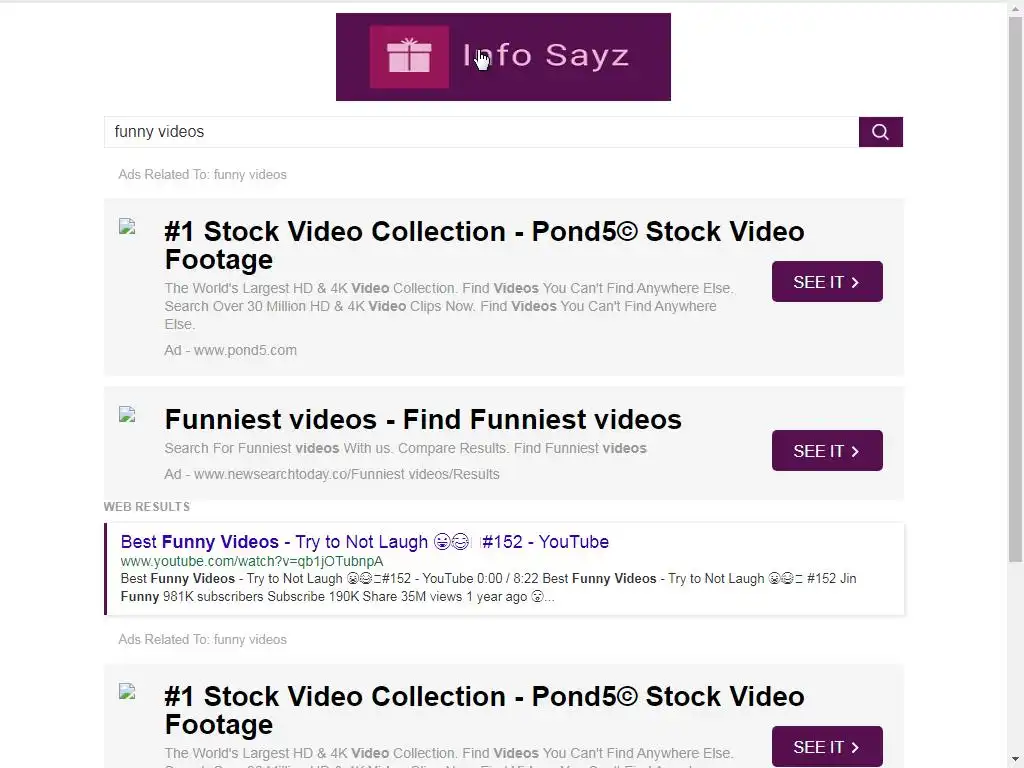Viewport: 1024px width, 768px height.
Task: Click inside the funny videos search field
Action: 480,132
